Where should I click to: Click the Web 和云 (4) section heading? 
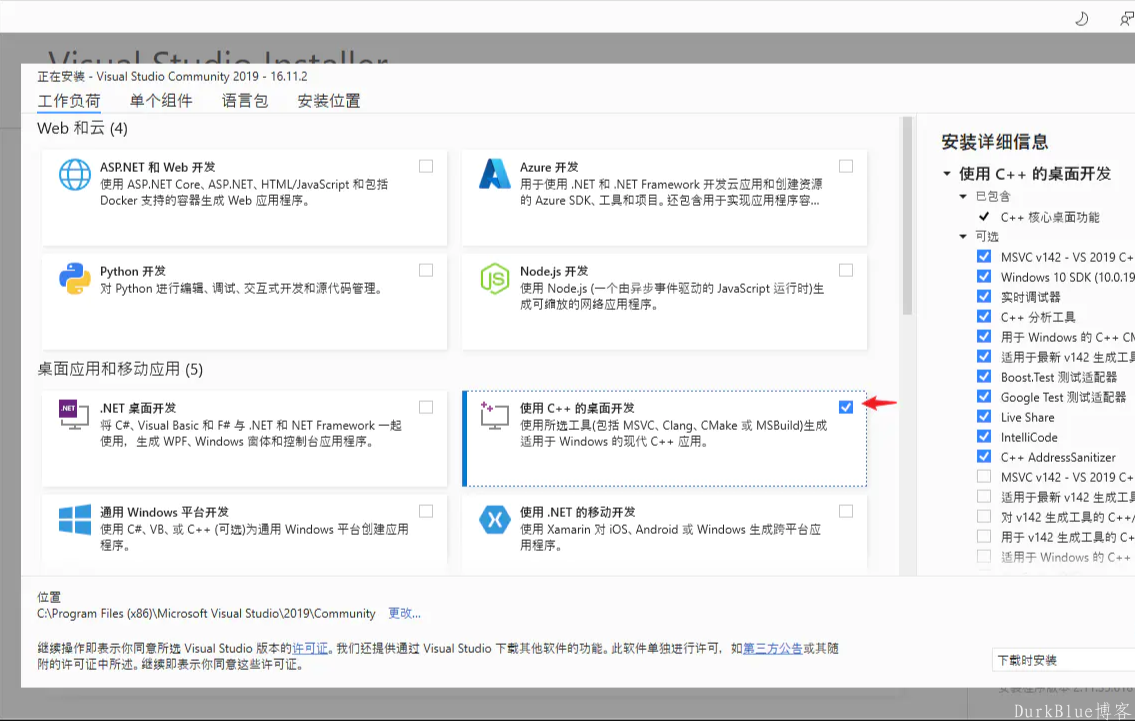tap(83, 128)
